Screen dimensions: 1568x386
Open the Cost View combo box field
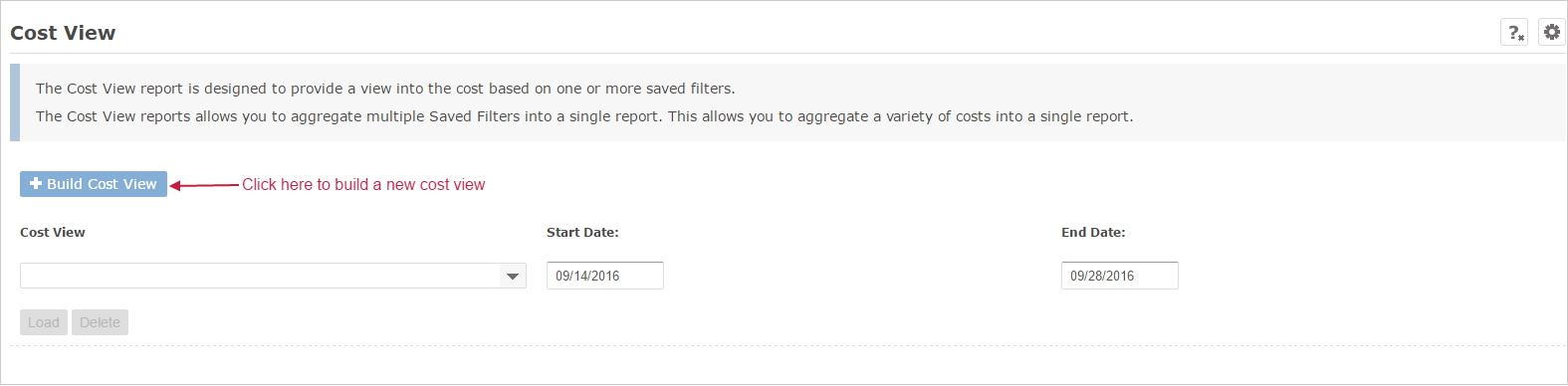coord(273,276)
